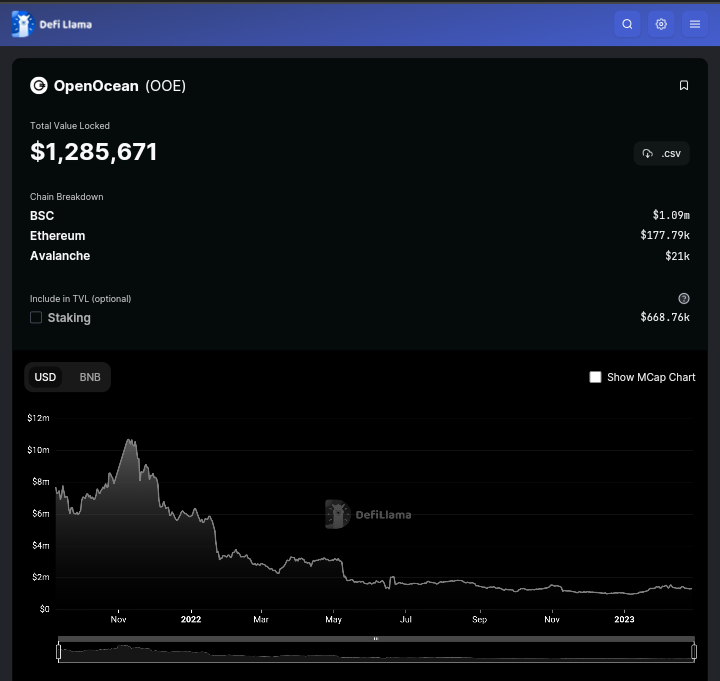
Task: Click the $10m y-axis label
Action: pyautogui.click(x=38, y=450)
